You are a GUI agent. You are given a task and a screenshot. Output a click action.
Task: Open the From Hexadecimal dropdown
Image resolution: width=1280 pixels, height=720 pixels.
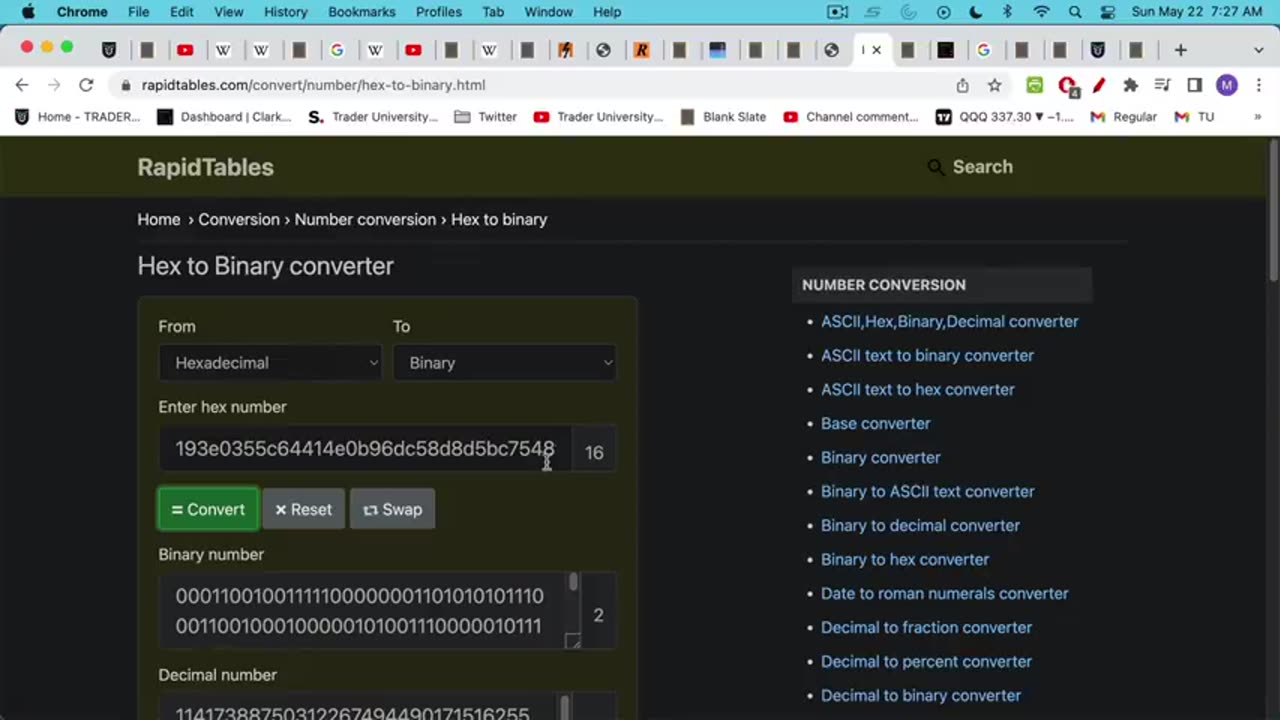[x=270, y=363]
